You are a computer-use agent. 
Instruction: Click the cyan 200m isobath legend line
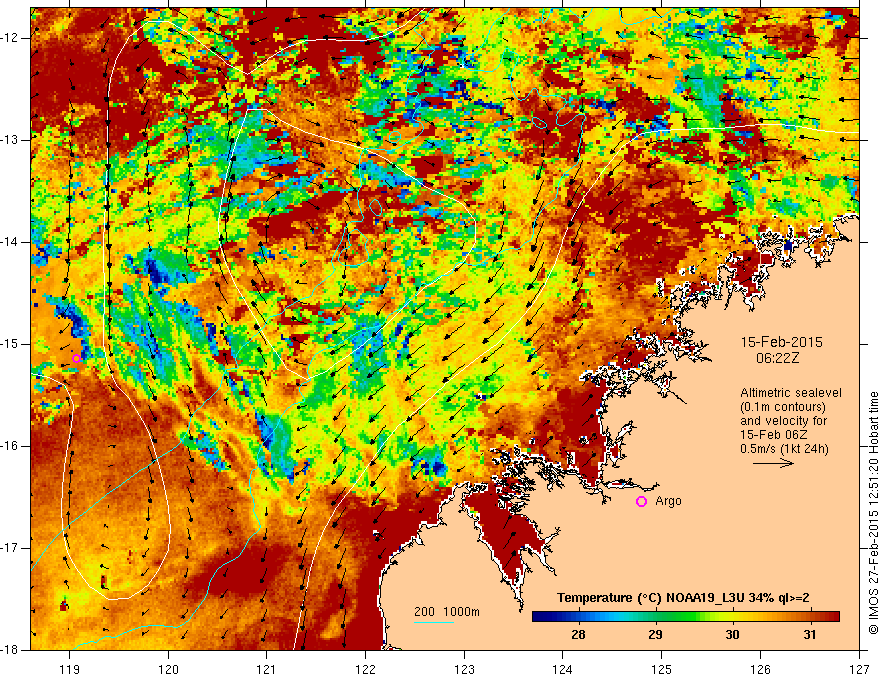[x=434, y=622]
